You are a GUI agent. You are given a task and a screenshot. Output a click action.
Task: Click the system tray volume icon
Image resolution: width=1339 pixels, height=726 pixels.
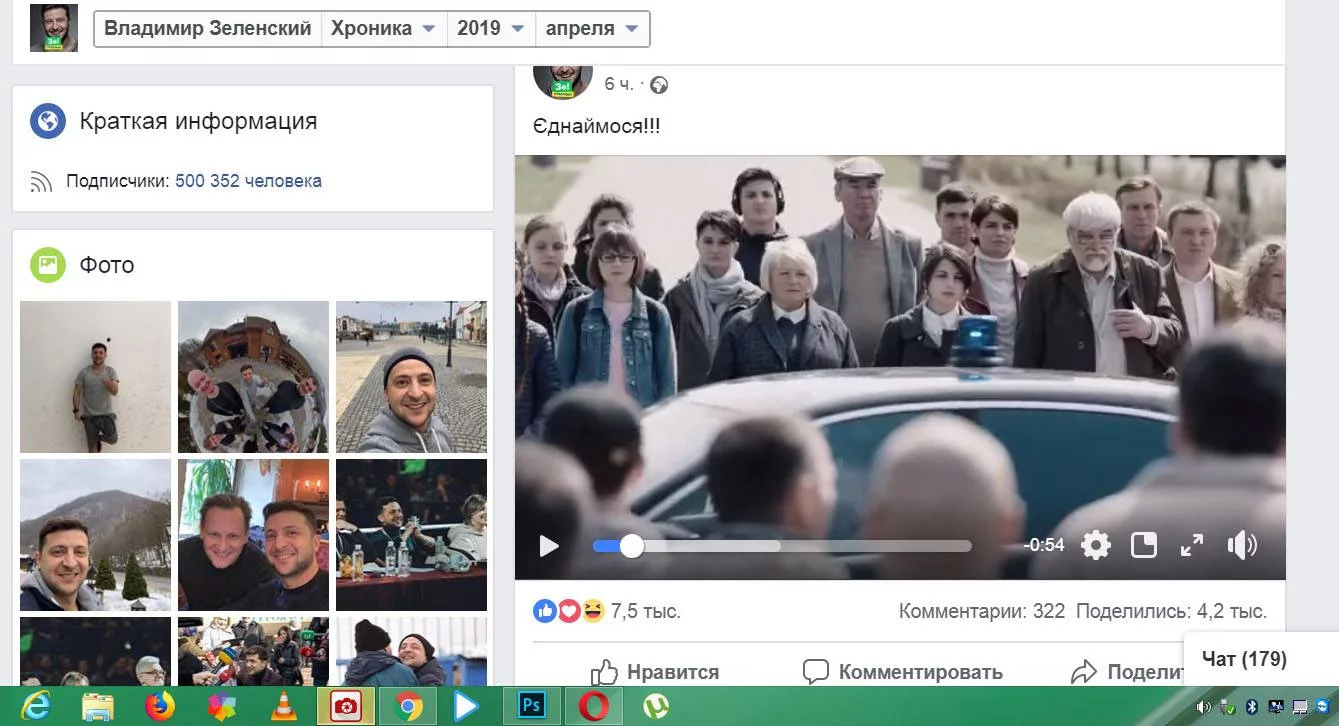[1203, 707]
